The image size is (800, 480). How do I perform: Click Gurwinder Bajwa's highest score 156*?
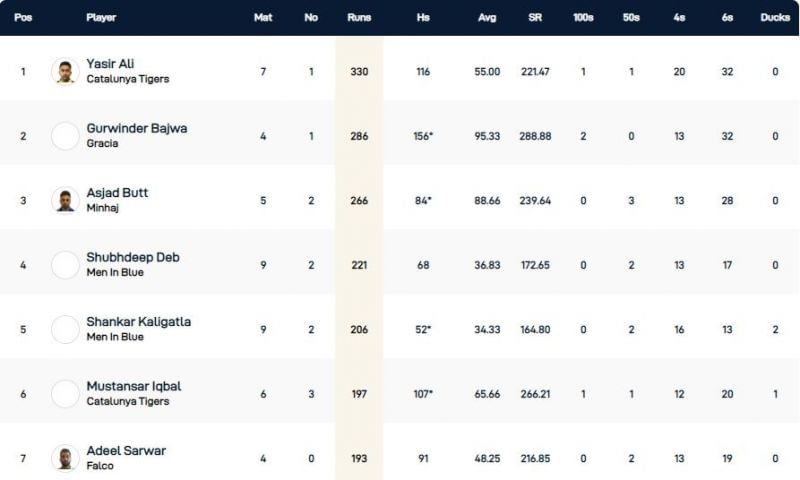[423, 136]
